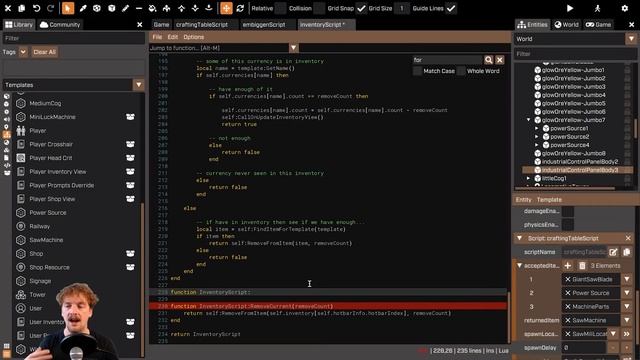Run the script search magnifier
This screenshot has height=360, width=640.
pos(489,60)
